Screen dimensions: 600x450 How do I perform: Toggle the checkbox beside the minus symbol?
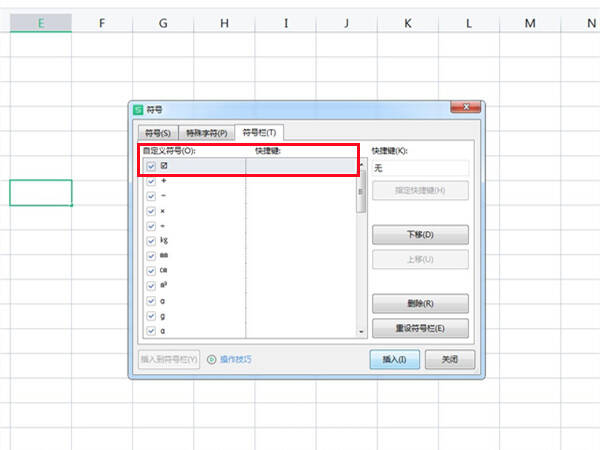click(x=151, y=196)
